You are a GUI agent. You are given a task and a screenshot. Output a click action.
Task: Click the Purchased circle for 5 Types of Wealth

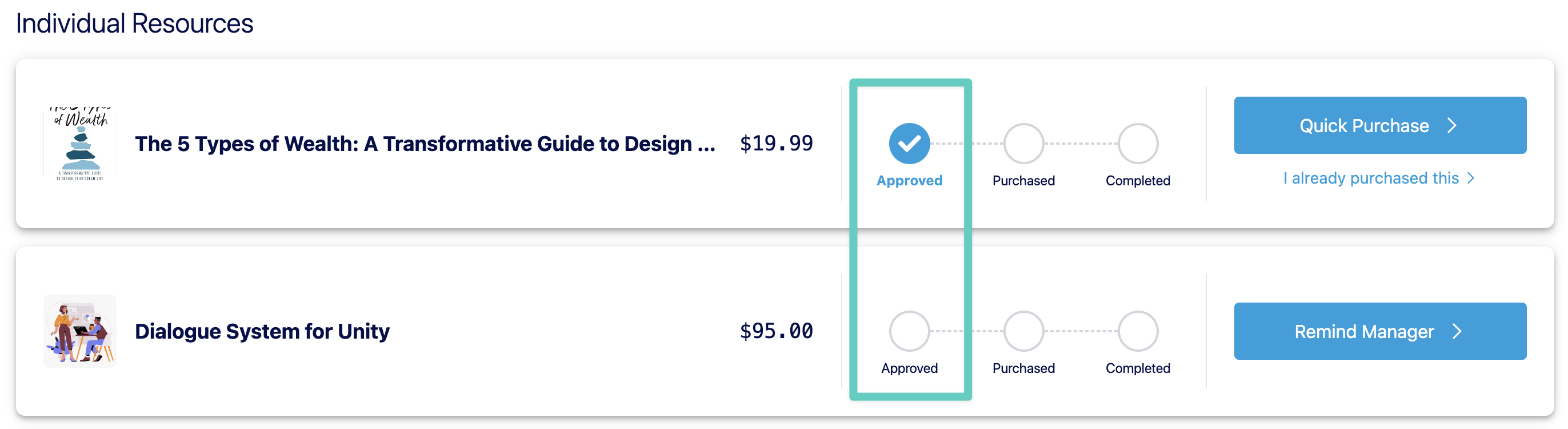coord(1023,144)
